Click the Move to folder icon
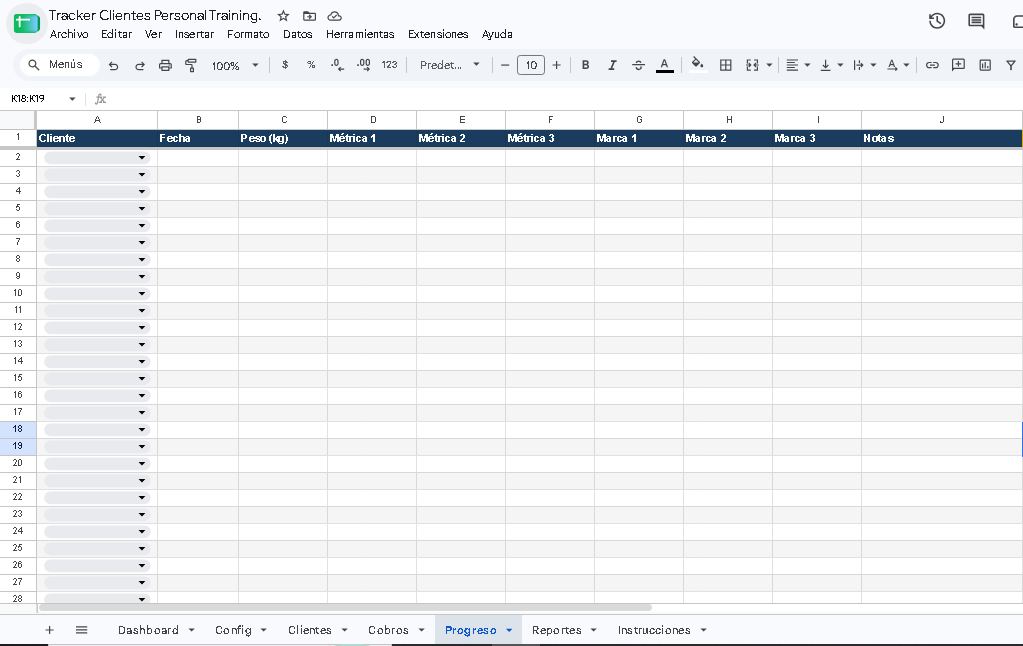 (309, 16)
